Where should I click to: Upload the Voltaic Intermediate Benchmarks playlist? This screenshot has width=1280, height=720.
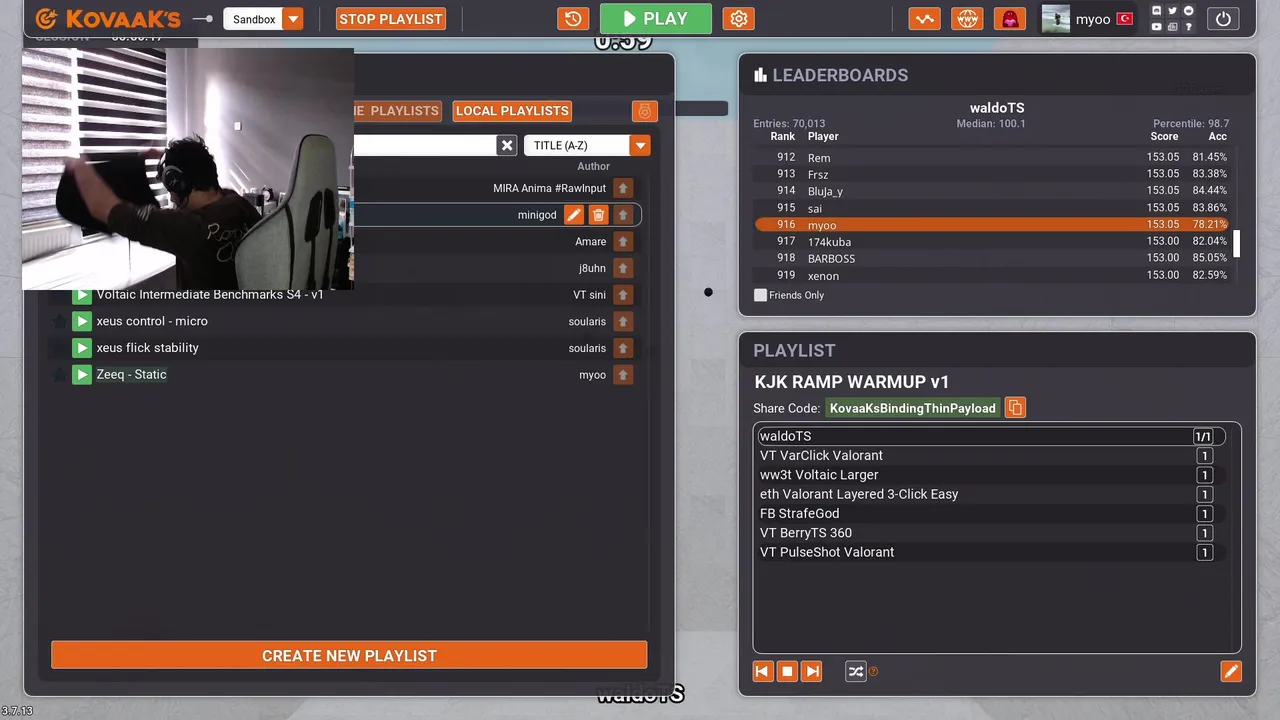click(623, 295)
